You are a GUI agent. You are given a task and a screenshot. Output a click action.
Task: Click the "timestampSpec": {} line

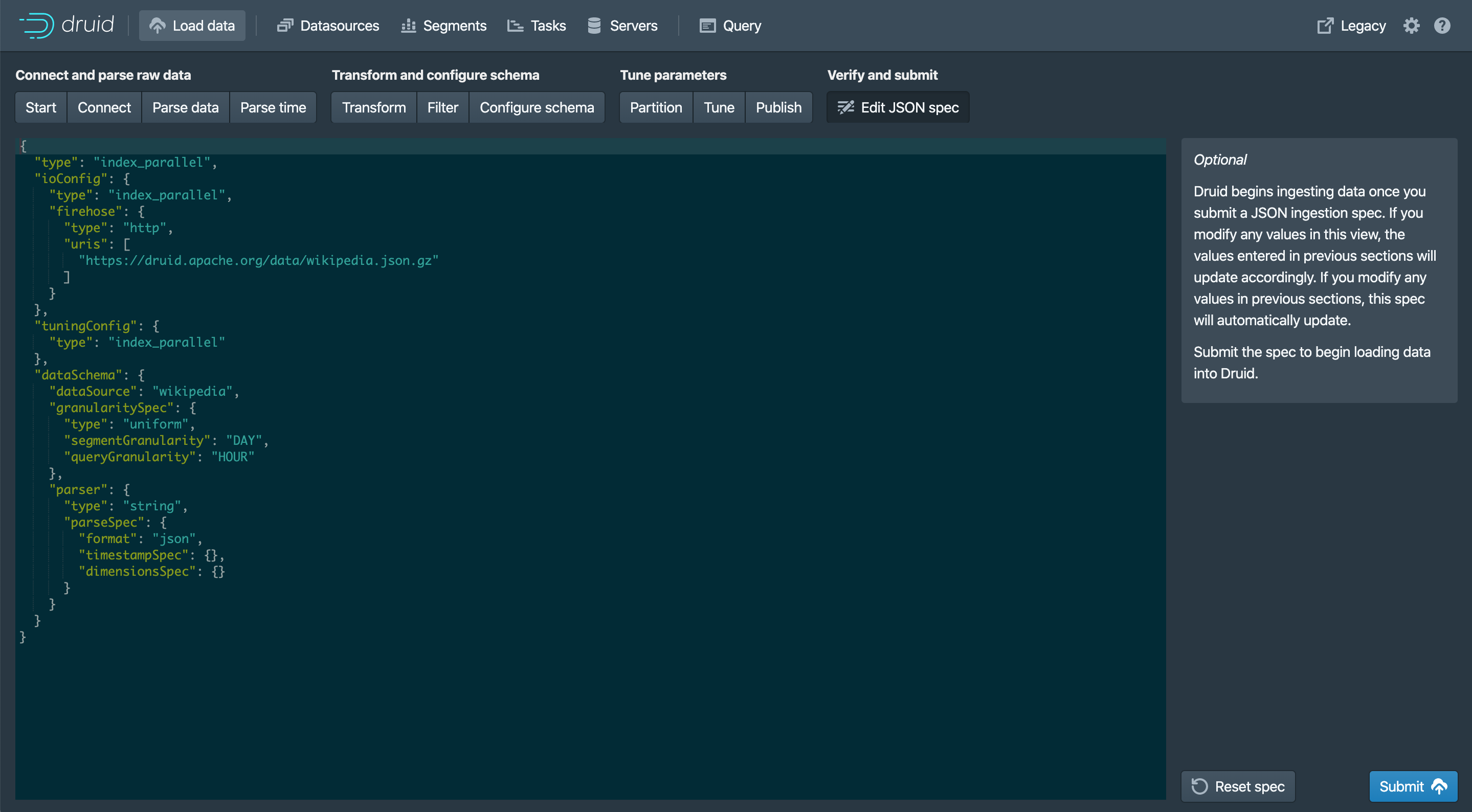[x=151, y=555]
